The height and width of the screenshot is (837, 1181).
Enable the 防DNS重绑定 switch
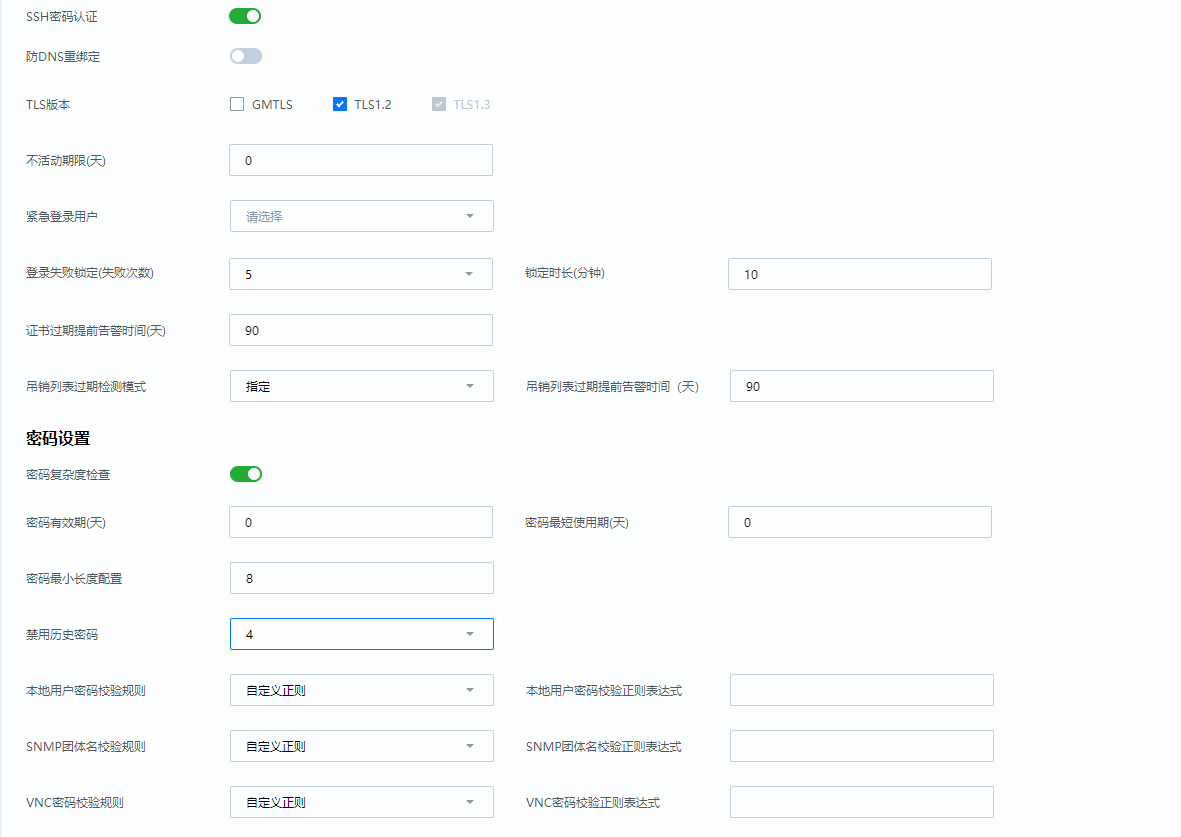245,56
